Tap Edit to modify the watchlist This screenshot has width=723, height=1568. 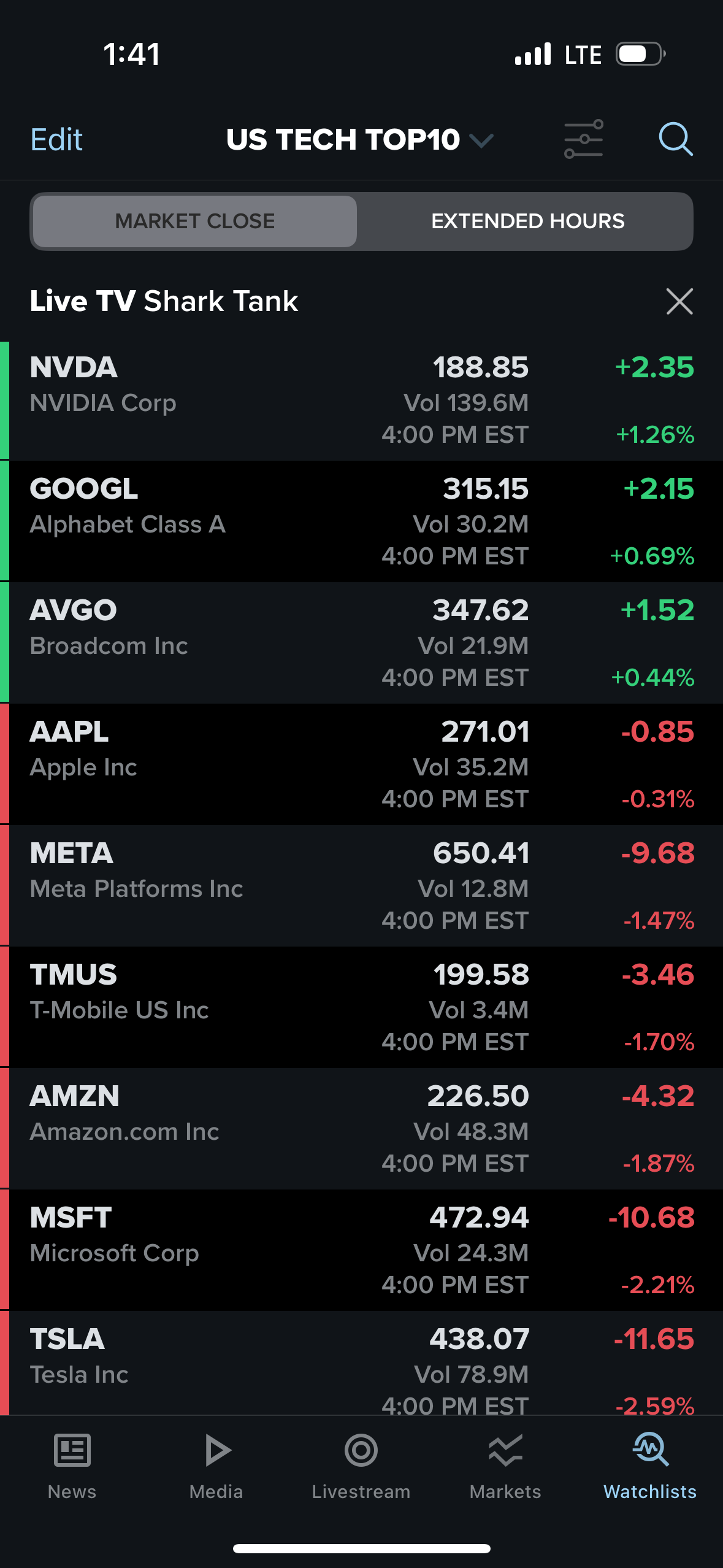pyautogui.click(x=56, y=140)
